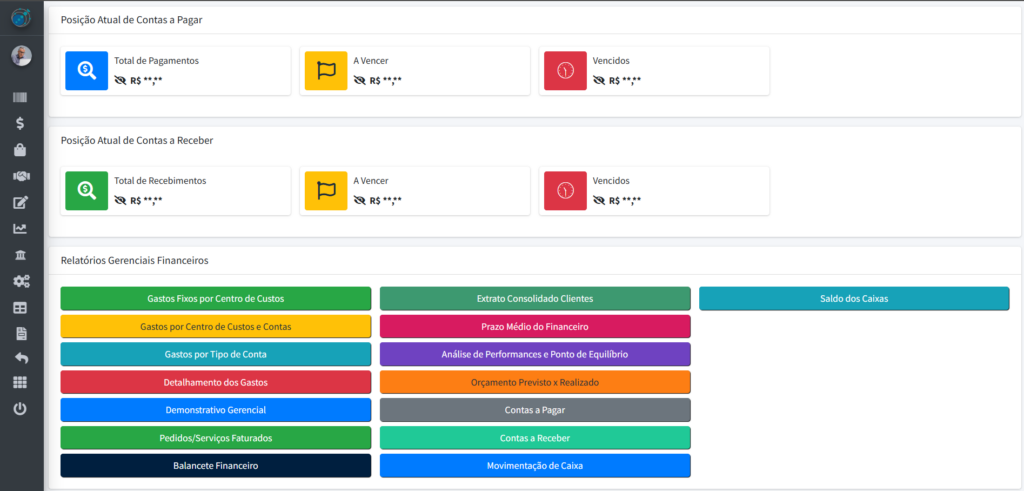The width and height of the screenshot is (1024, 491).
Task: Click the power logout icon
Action: click(21, 409)
